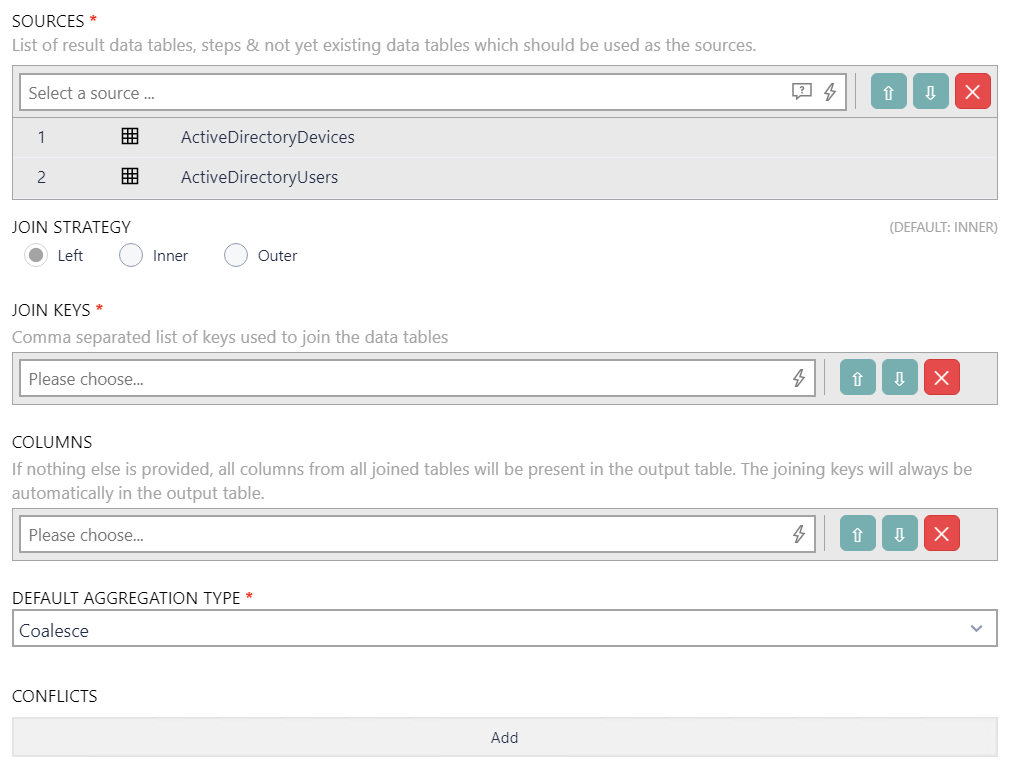Choose the Outer join strategy
The height and width of the screenshot is (779, 1011).
pos(236,256)
